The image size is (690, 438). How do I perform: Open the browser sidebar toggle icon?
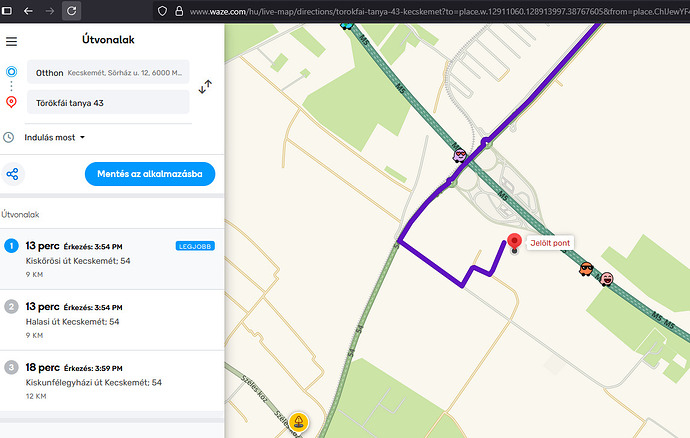click(7, 11)
